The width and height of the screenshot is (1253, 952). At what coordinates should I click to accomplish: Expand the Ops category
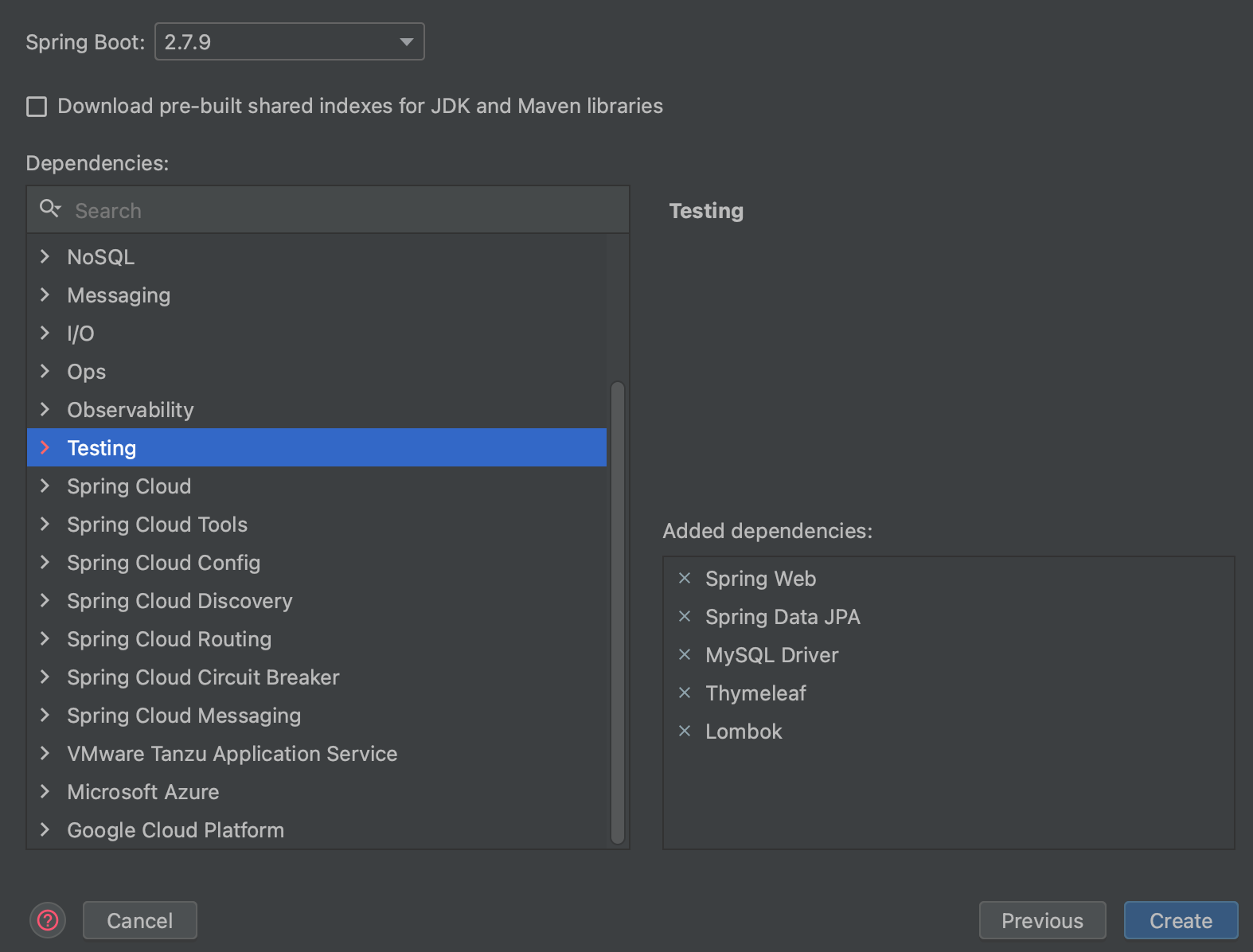pos(45,371)
